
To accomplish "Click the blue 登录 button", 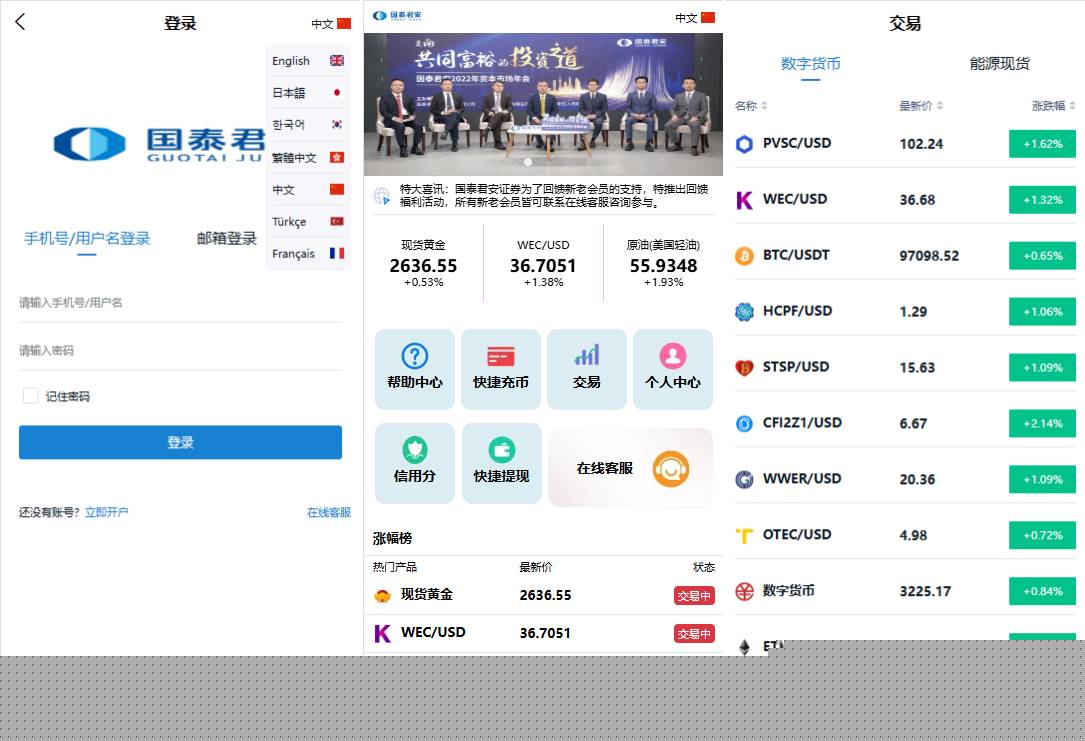I will [181, 442].
